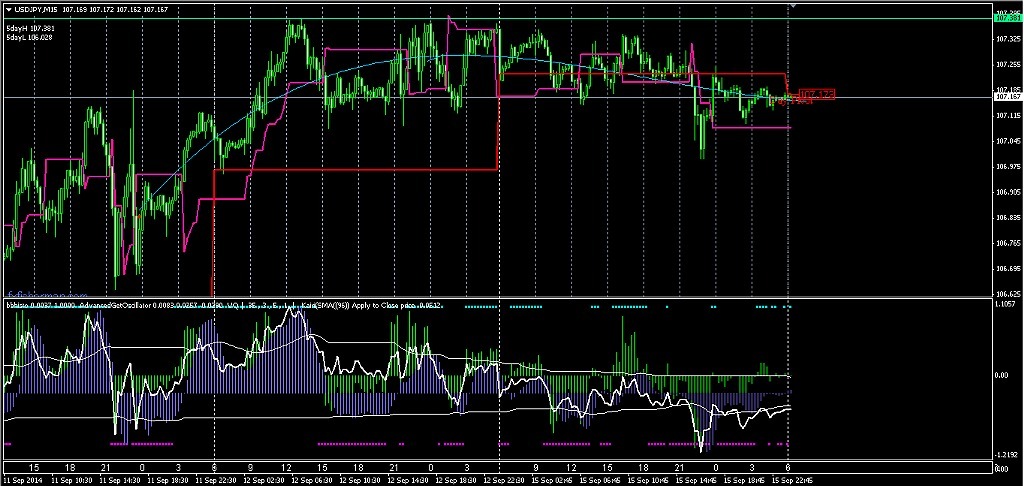Click the 0.00 level on oscillator scale
The height and width of the screenshot is (486, 1024).
[x=1003, y=376]
